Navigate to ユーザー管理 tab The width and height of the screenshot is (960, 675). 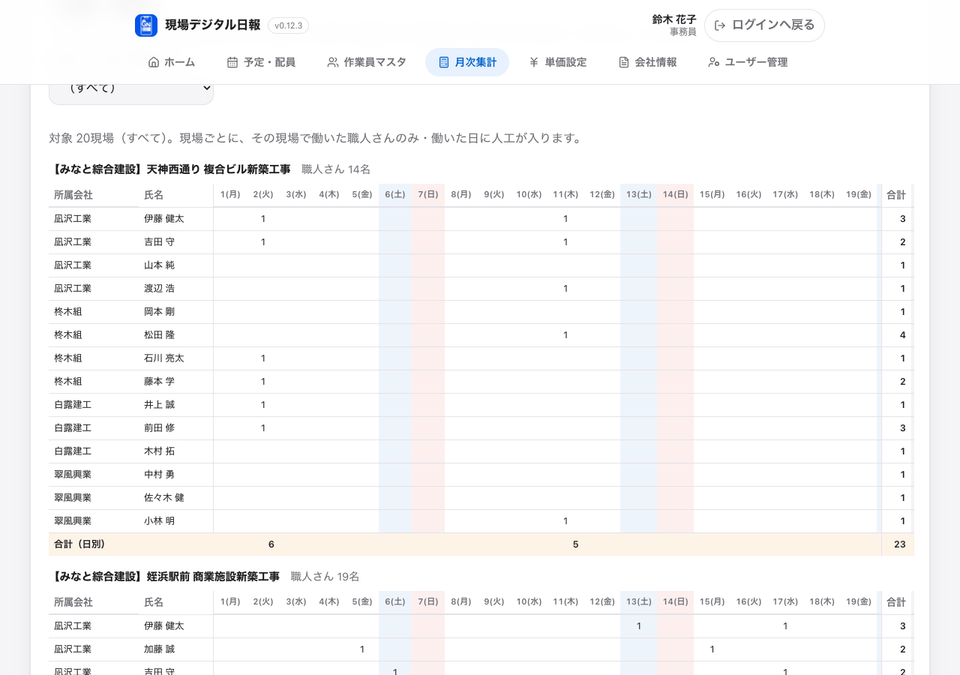click(748, 62)
